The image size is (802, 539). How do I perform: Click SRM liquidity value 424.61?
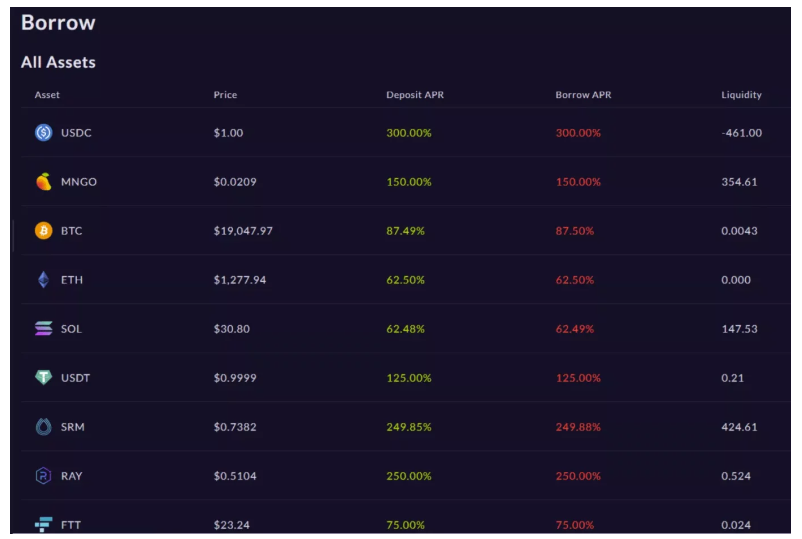tap(739, 427)
